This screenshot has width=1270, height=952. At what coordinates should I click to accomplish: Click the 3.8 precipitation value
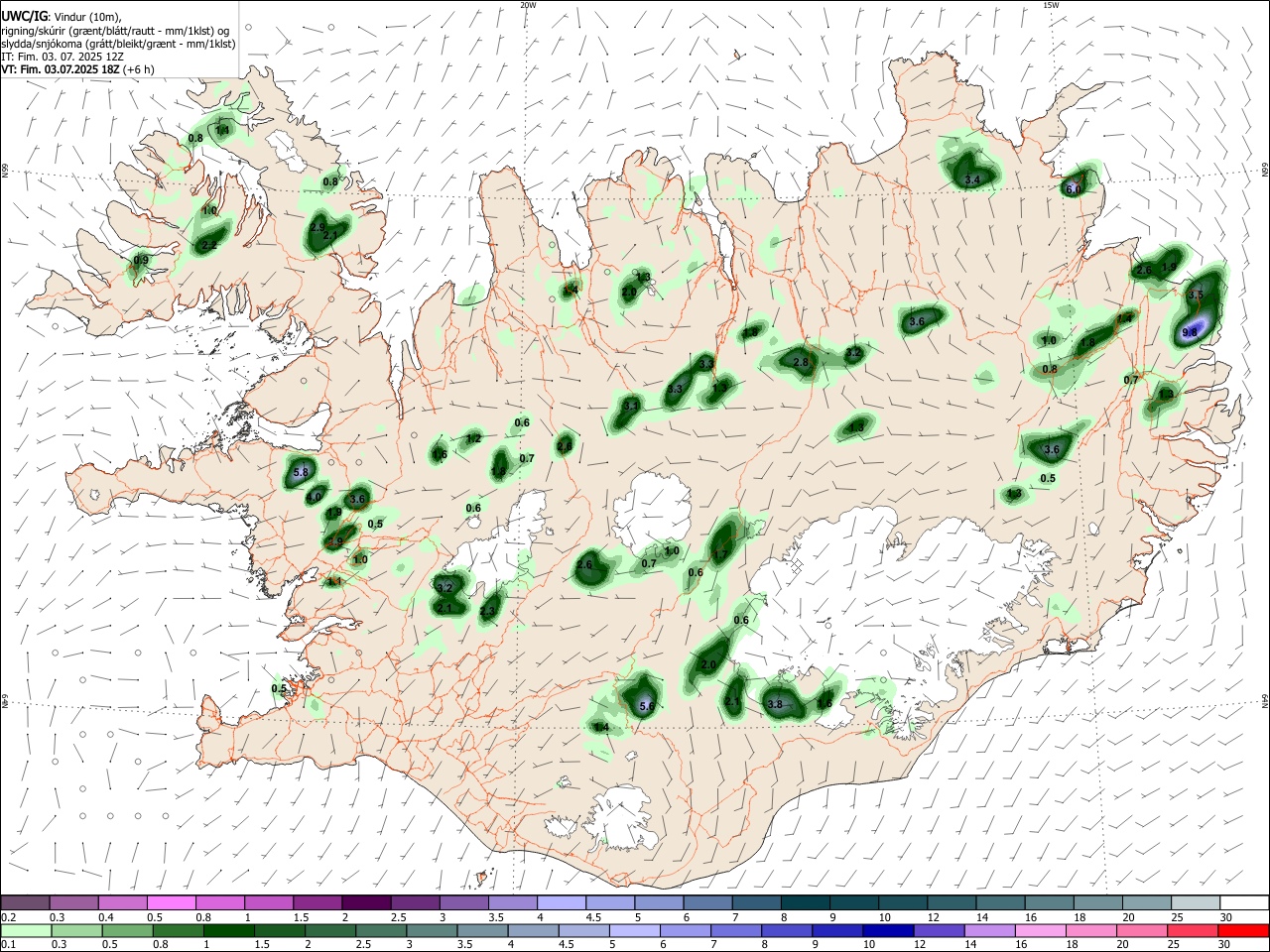pos(776,704)
